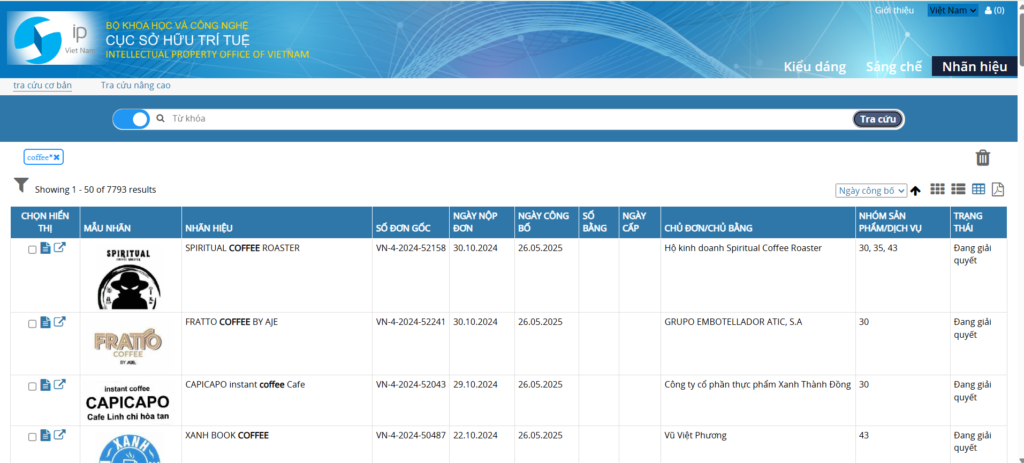Open external link icon for FRATTO COFFEE BY AJE
The height and width of the screenshot is (463, 1024).
59,323
